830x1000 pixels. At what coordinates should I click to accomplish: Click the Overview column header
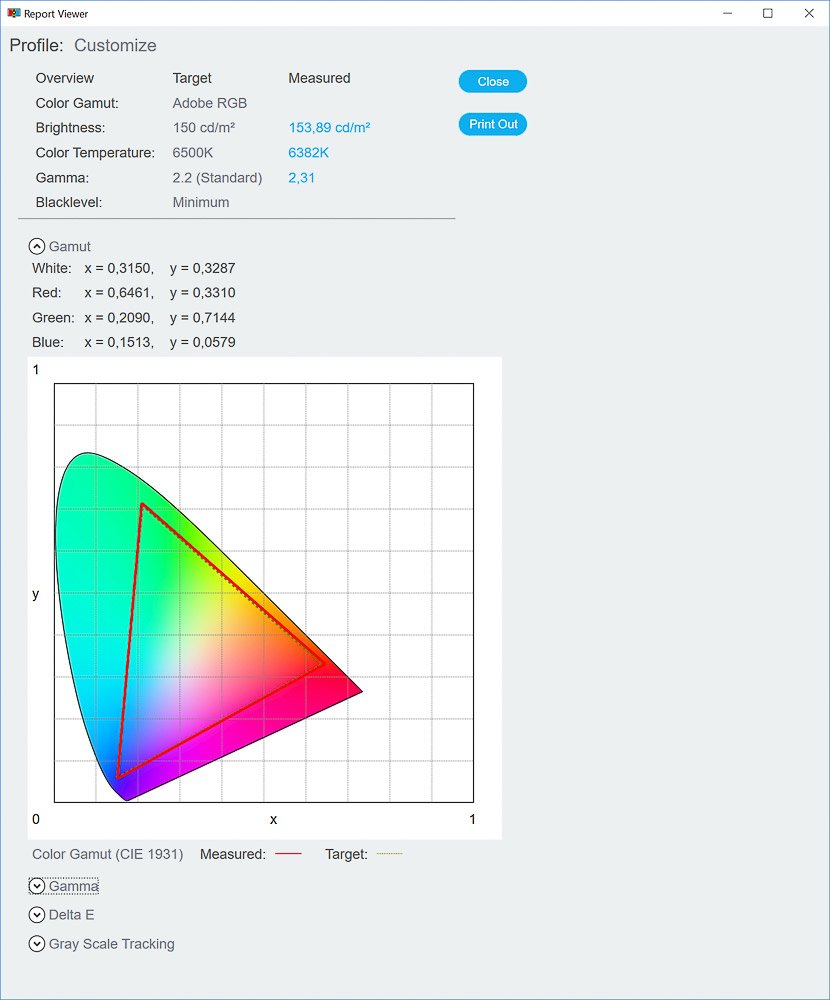click(x=64, y=78)
